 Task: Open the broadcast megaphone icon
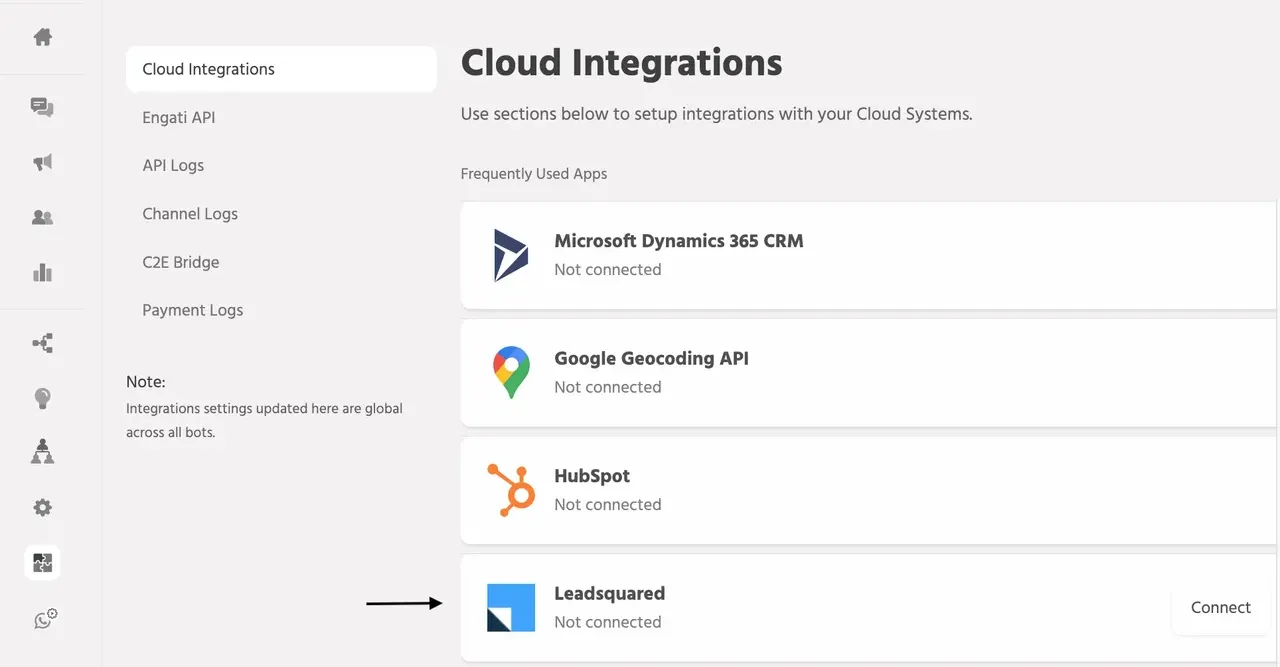pyautogui.click(x=42, y=162)
